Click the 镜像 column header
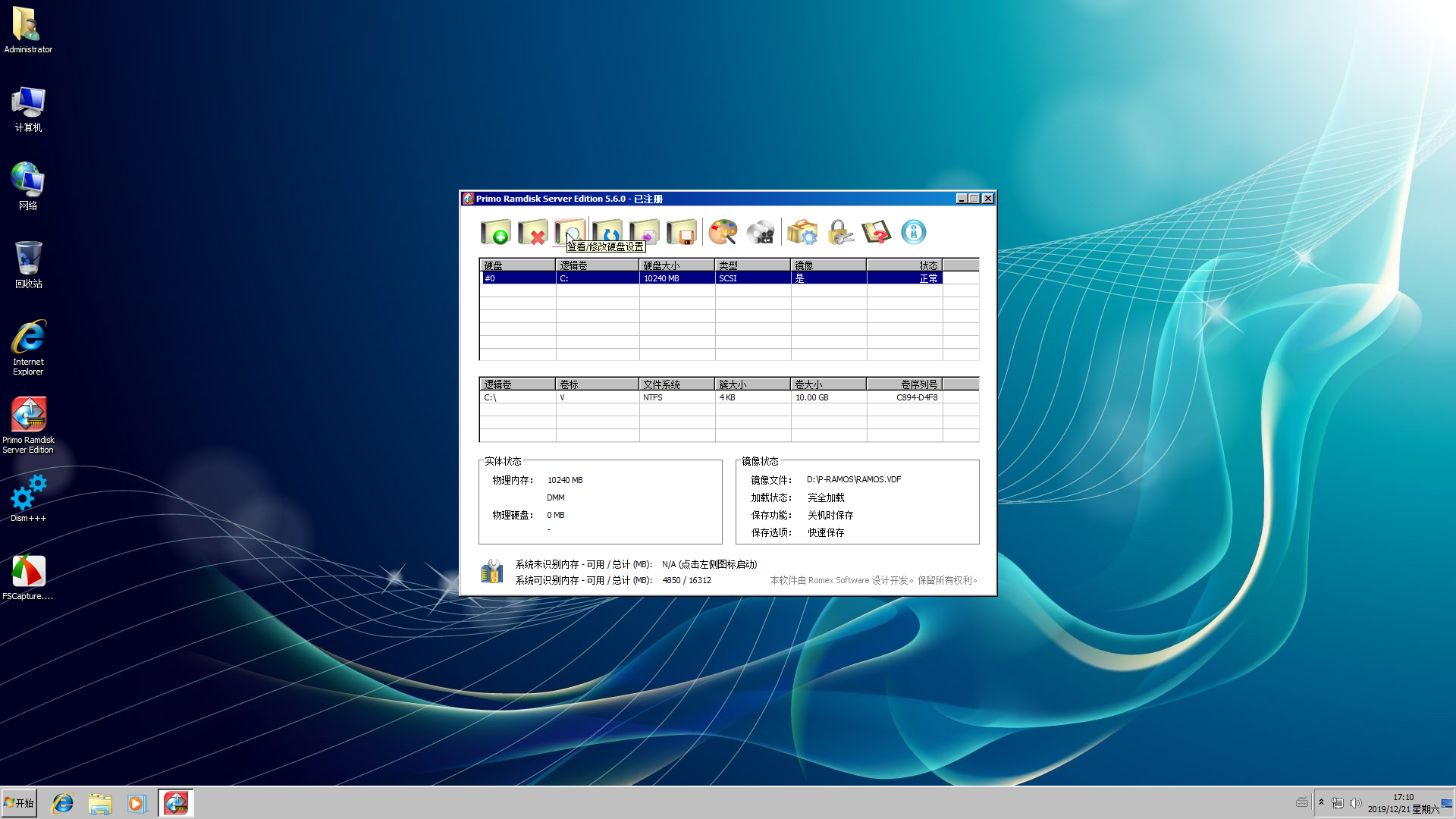Screen dimensions: 1456x819 [x=829, y=265]
